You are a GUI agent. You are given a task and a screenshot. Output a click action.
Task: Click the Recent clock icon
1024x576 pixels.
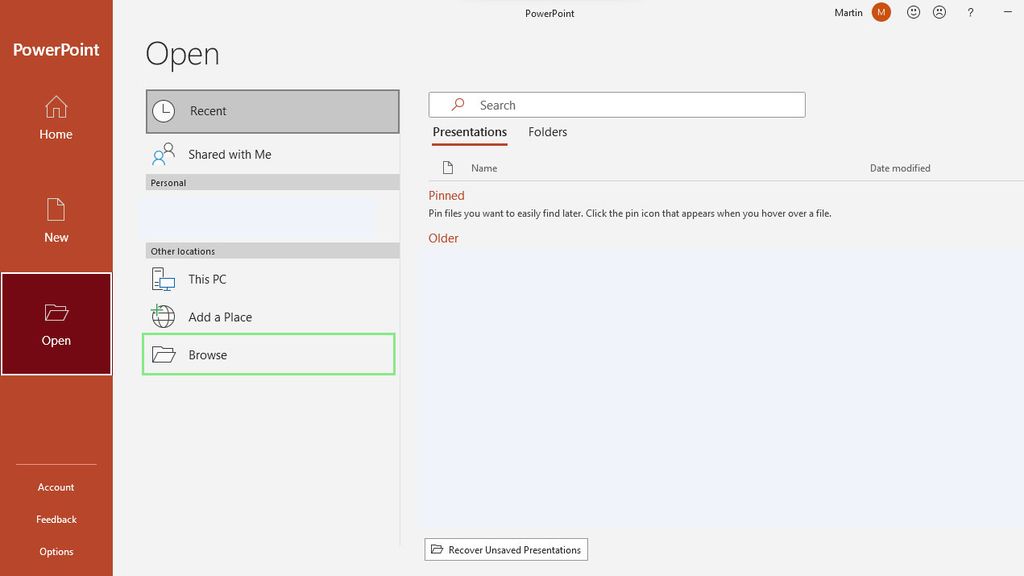click(163, 111)
